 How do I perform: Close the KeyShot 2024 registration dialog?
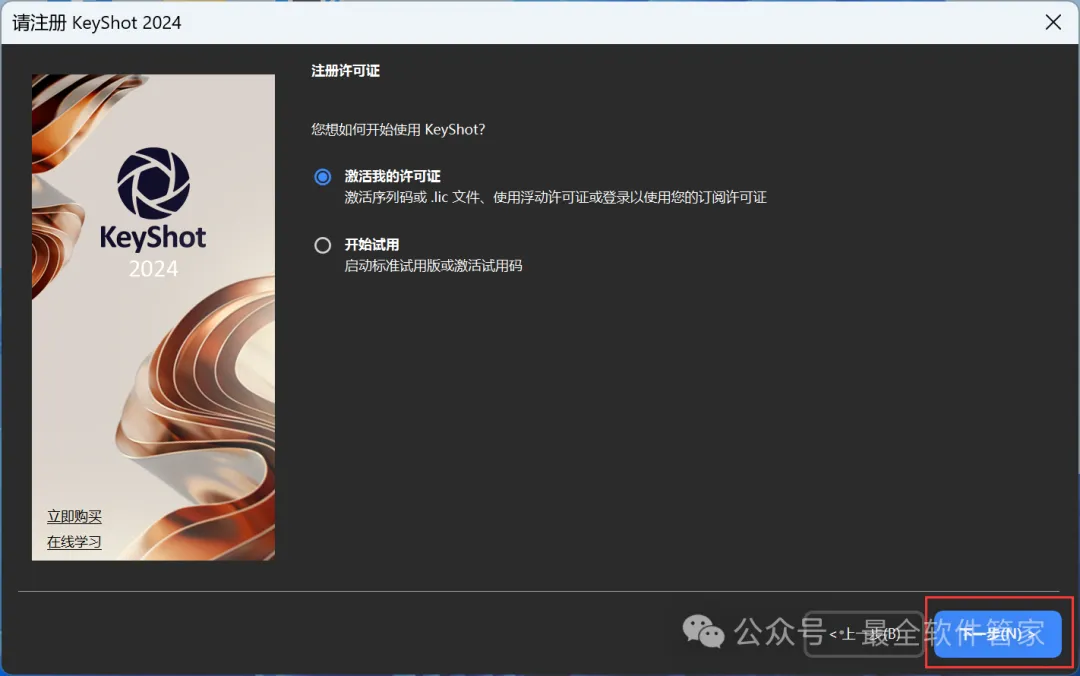[1053, 22]
